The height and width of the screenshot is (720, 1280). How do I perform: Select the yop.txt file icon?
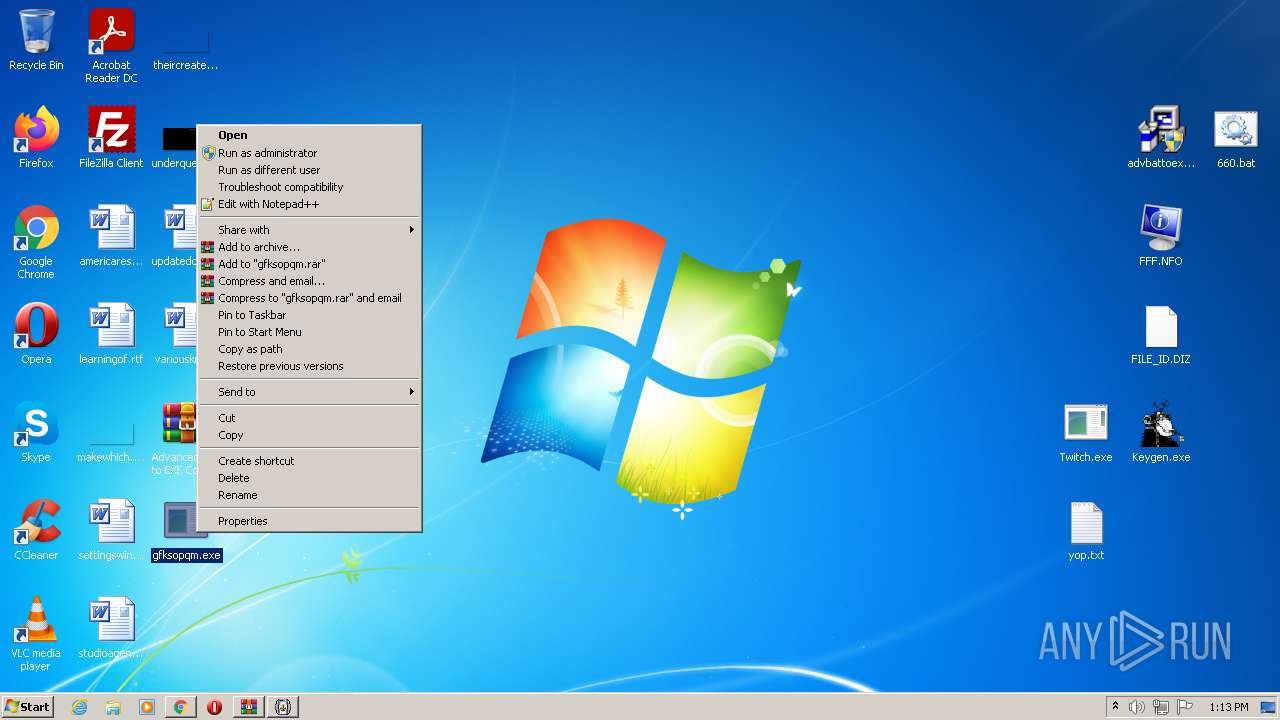pos(1086,529)
